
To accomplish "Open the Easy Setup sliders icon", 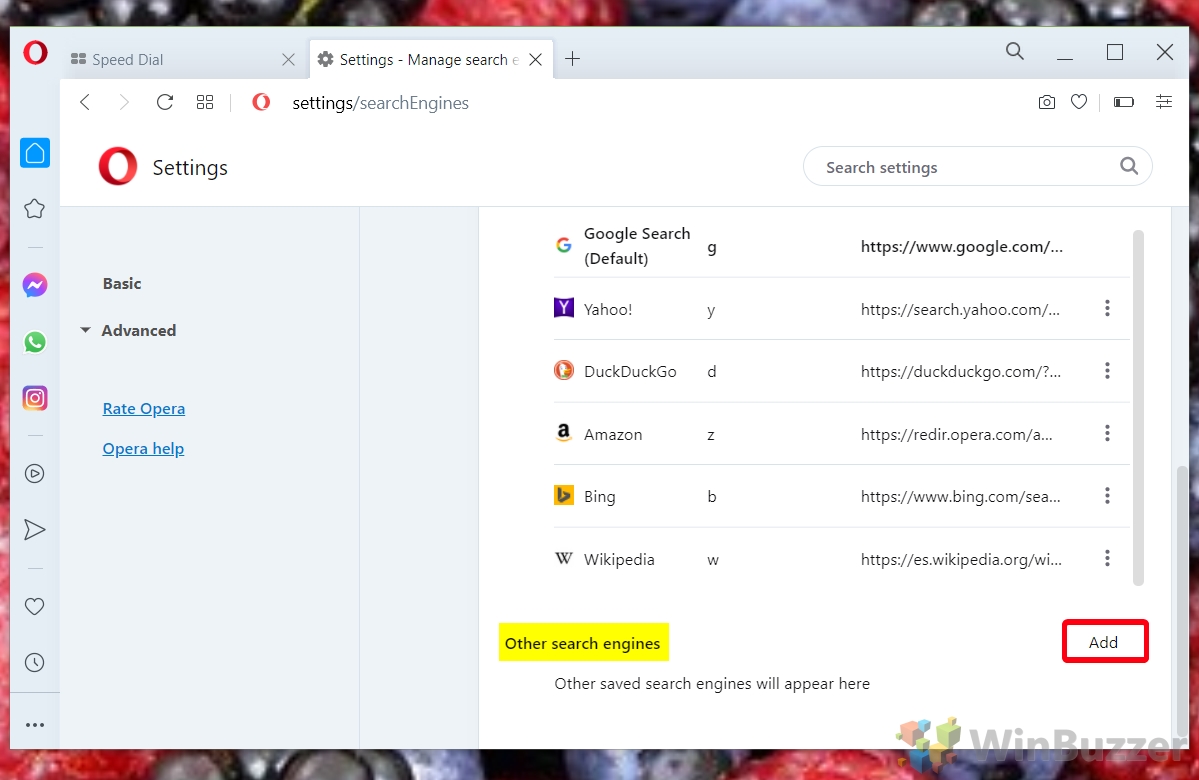I will pyautogui.click(x=1164, y=102).
